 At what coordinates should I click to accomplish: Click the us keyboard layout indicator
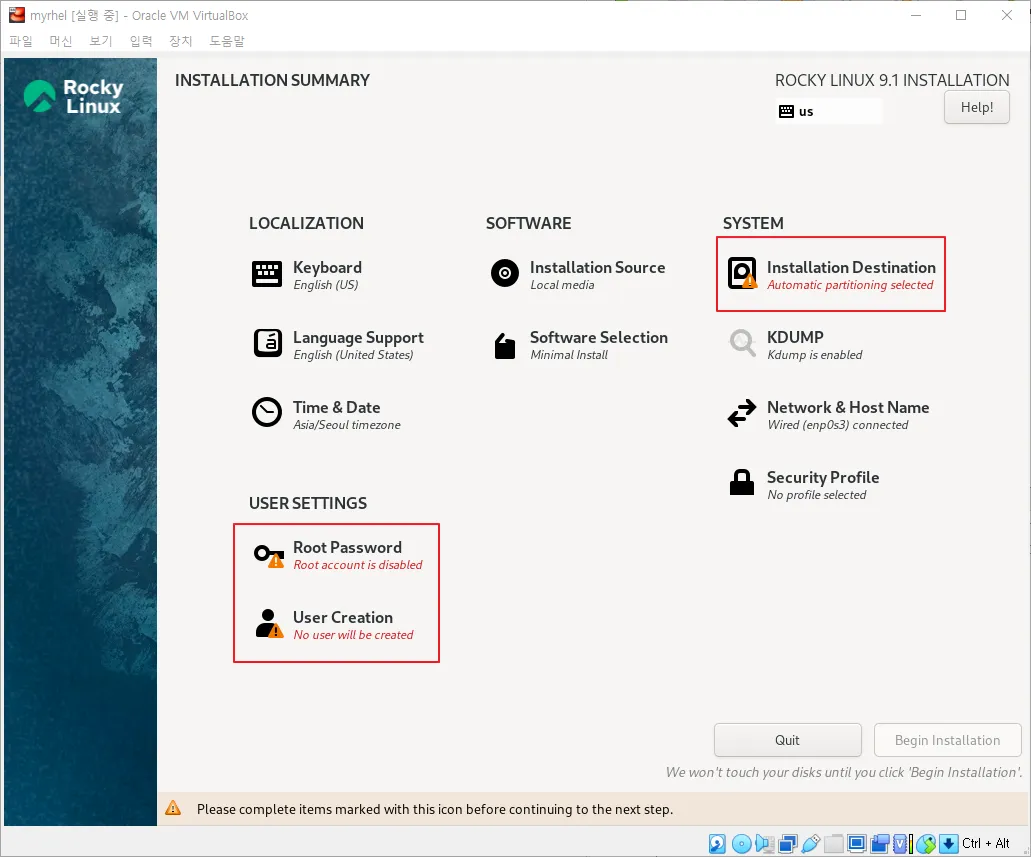[828, 111]
